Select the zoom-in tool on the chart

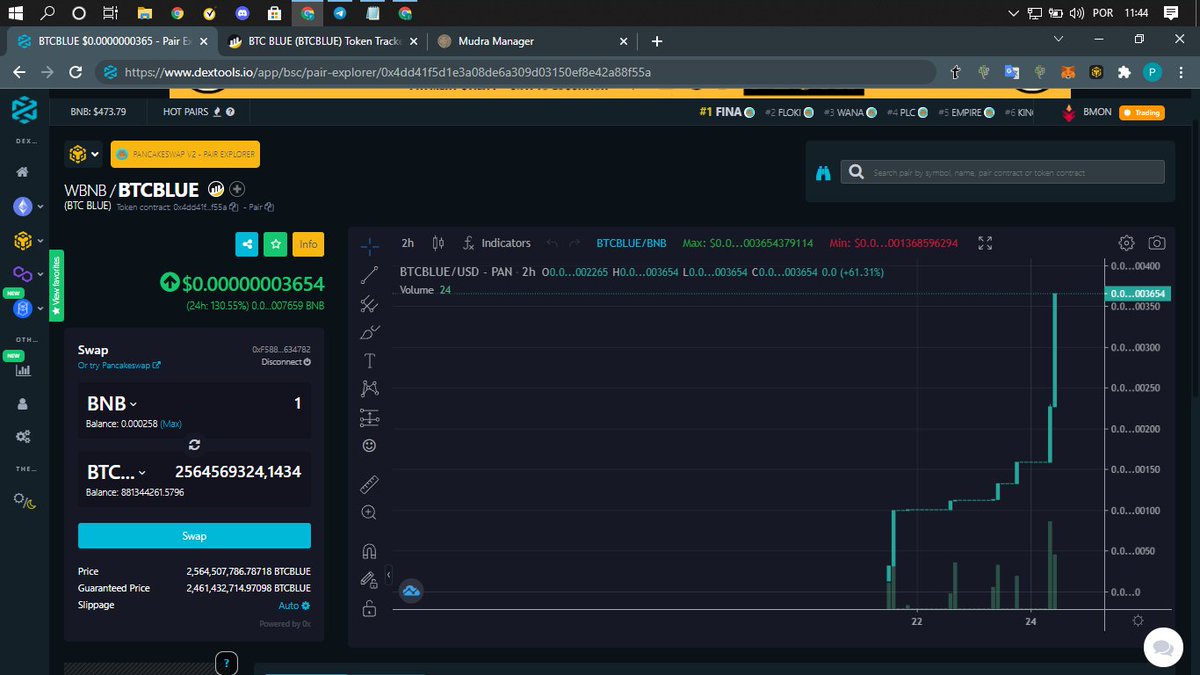(369, 513)
